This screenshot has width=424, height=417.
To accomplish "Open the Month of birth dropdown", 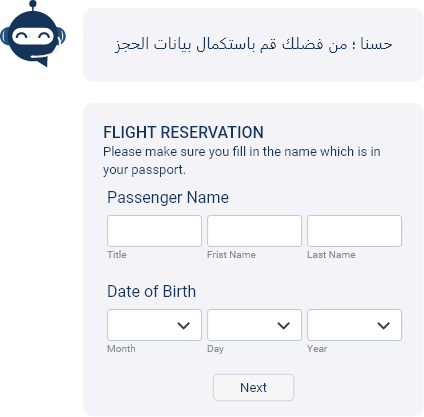I will click(154, 325).
